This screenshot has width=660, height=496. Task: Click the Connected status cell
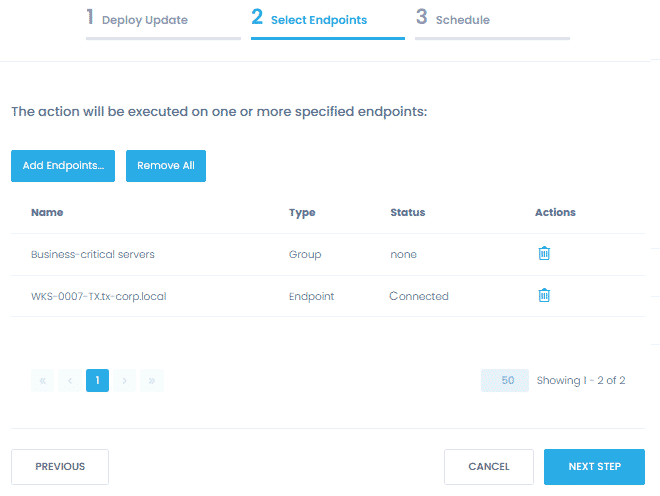point(419,296)
